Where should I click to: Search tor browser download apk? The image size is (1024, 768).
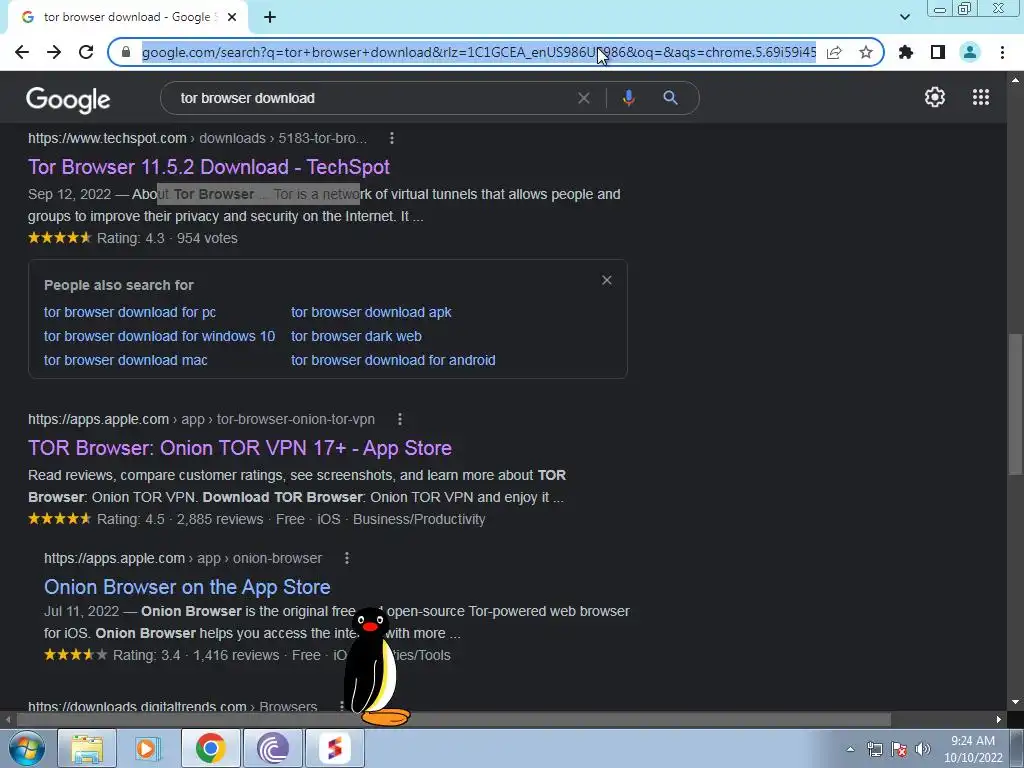pos(371,312)
